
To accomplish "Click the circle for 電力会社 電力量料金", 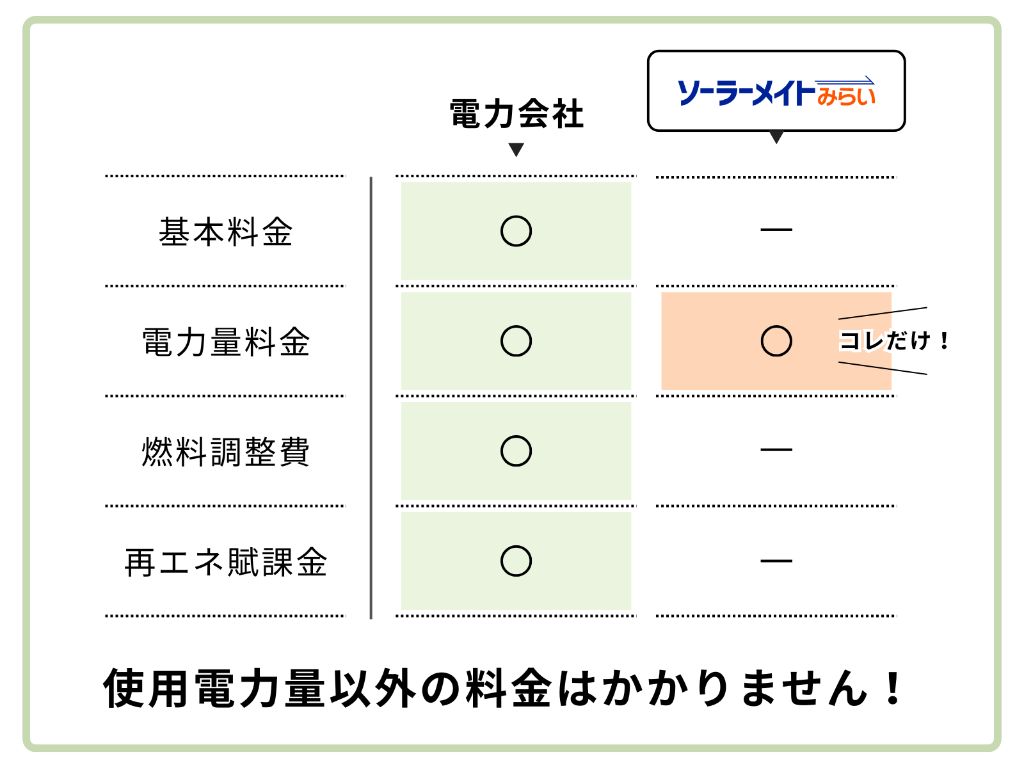I will coord(516,341).
